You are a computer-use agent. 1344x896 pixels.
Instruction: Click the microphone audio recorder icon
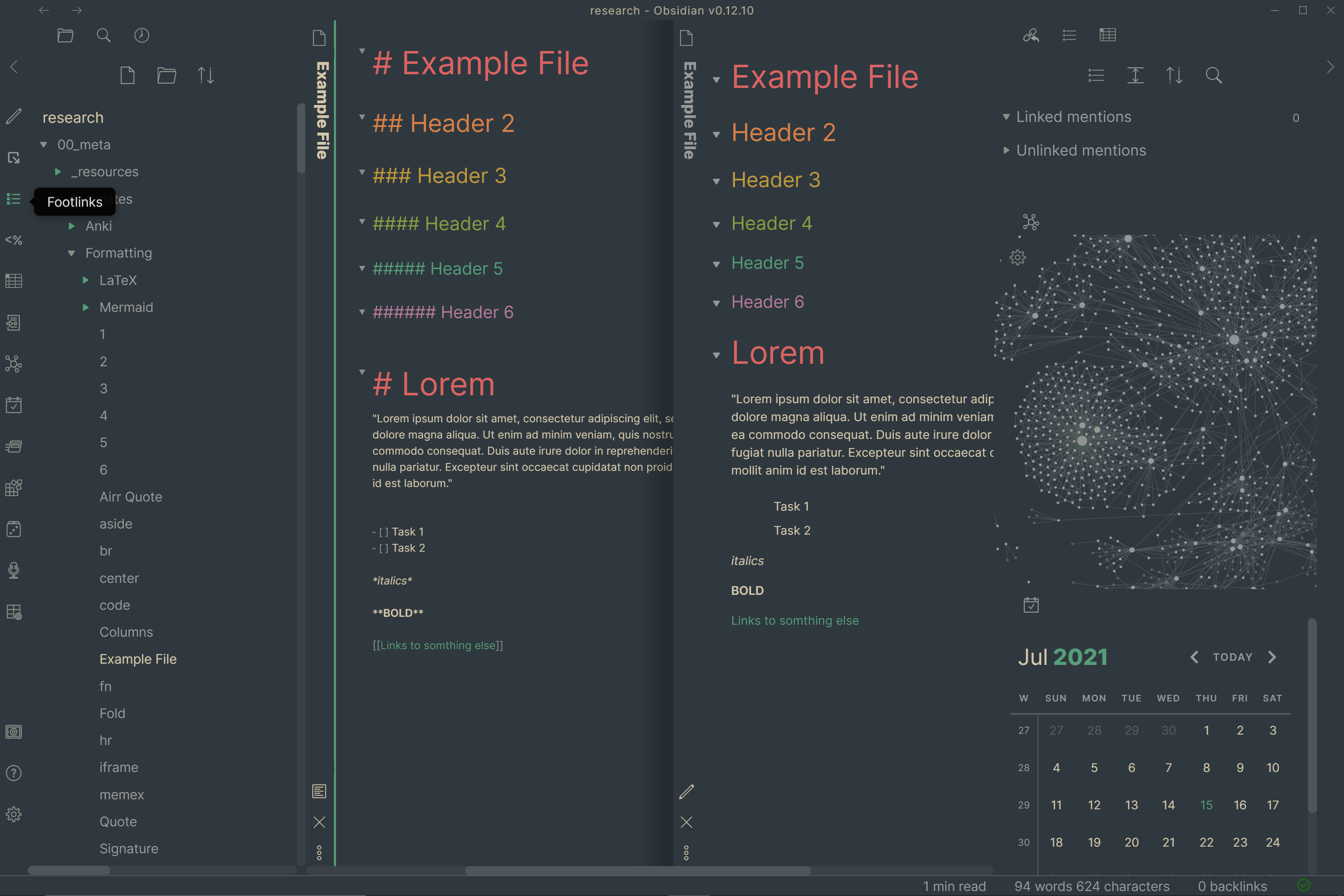pos(14,570)
